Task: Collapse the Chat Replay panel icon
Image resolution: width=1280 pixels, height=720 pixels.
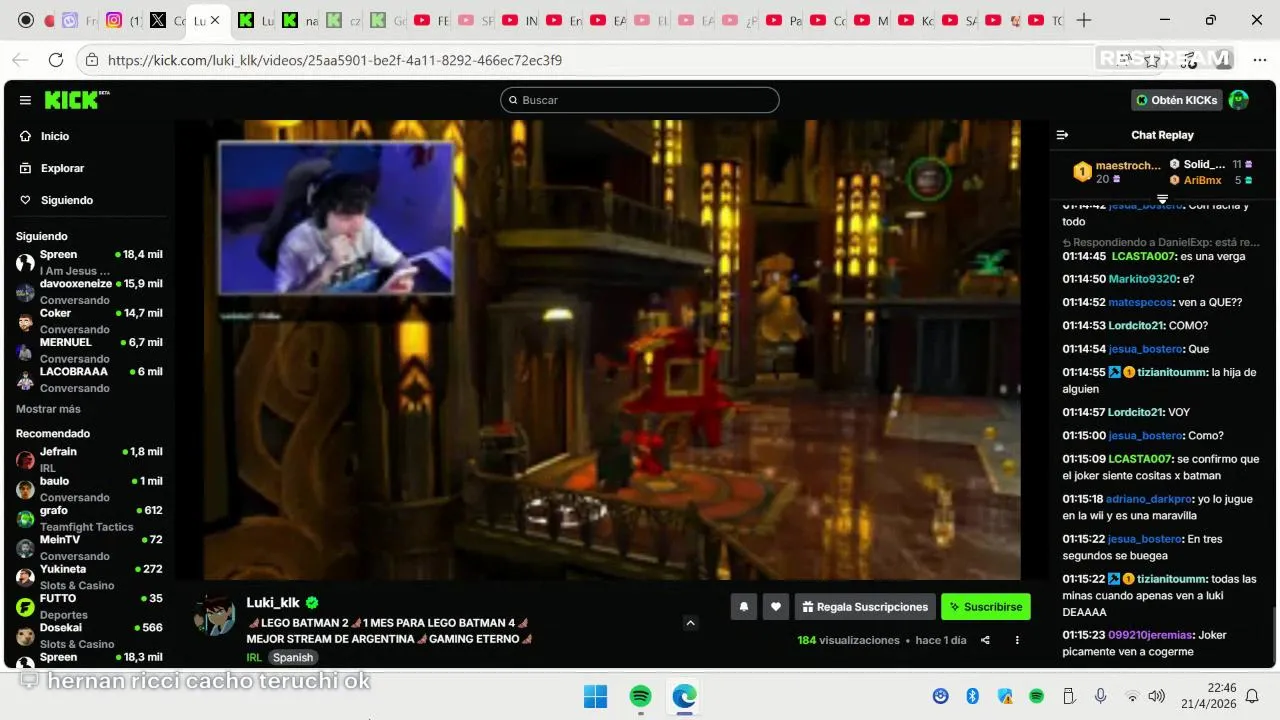Action: [x=1063, y=135]
